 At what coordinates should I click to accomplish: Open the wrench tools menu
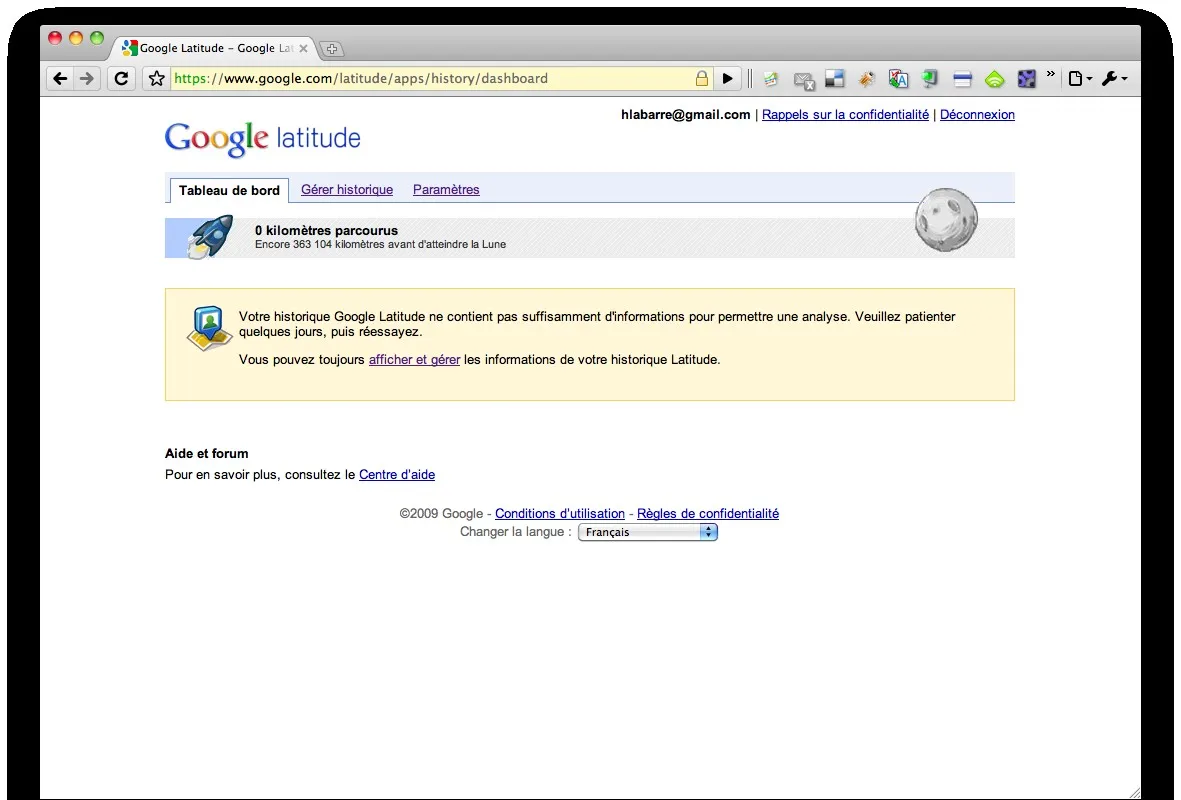(x=1114, y=78)
